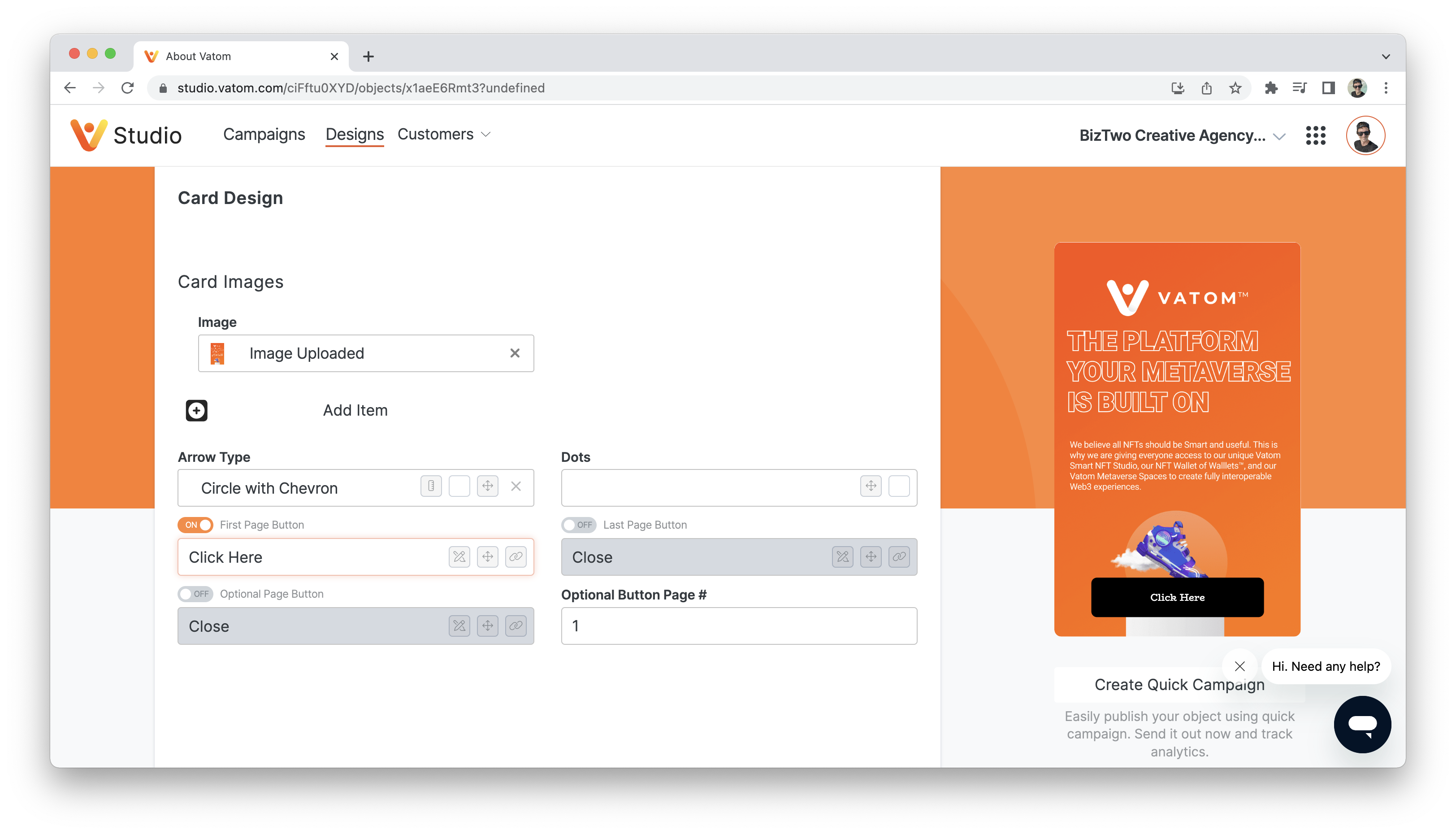1456x834 pixels.
Task: Open the user profile avatar in Studio header
Action: 1365,136
